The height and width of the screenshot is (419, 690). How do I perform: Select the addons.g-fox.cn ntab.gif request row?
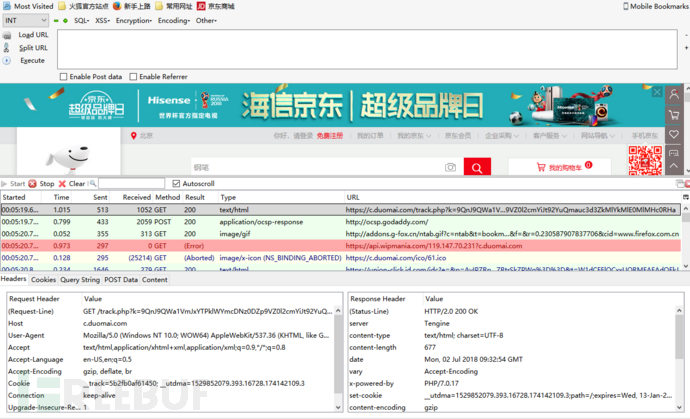341,234
